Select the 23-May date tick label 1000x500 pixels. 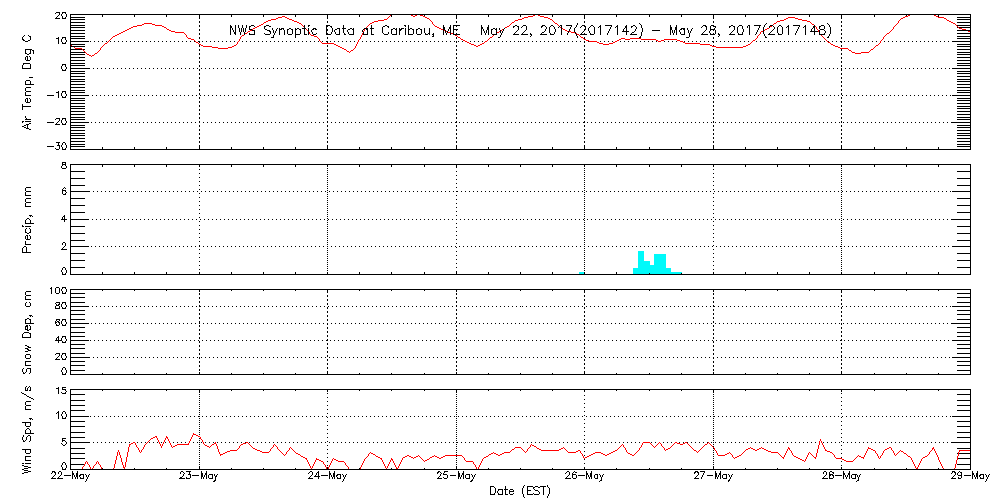(x=199, y=477)
